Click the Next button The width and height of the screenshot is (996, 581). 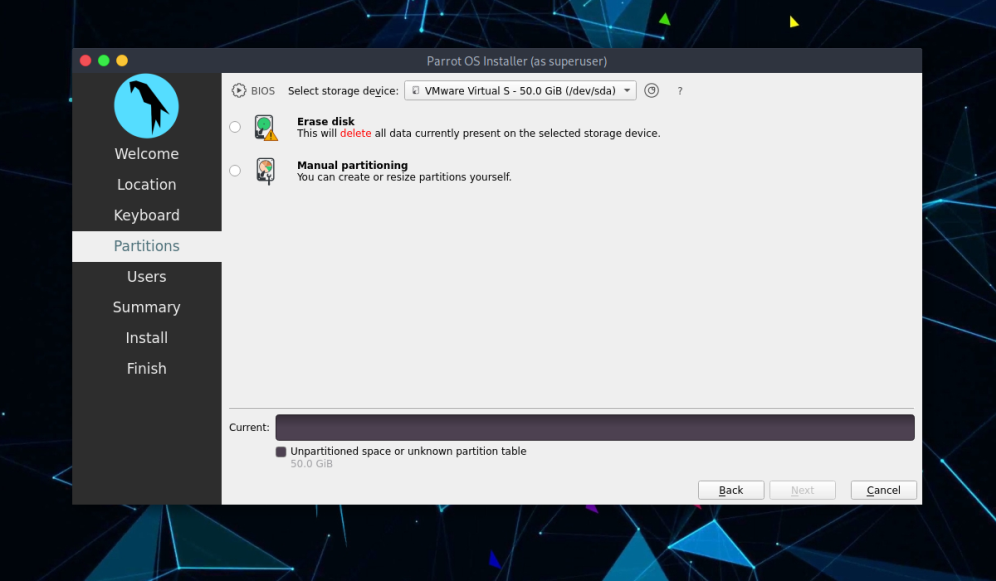(802, 490)
